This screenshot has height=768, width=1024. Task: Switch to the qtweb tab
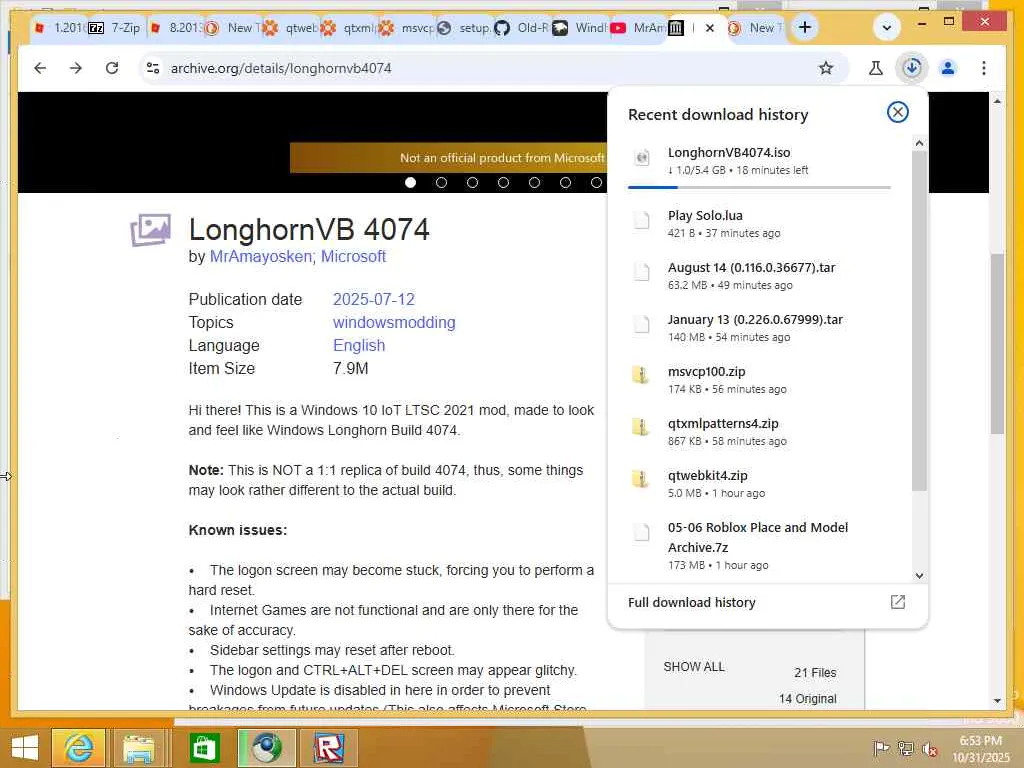[289, 28]
